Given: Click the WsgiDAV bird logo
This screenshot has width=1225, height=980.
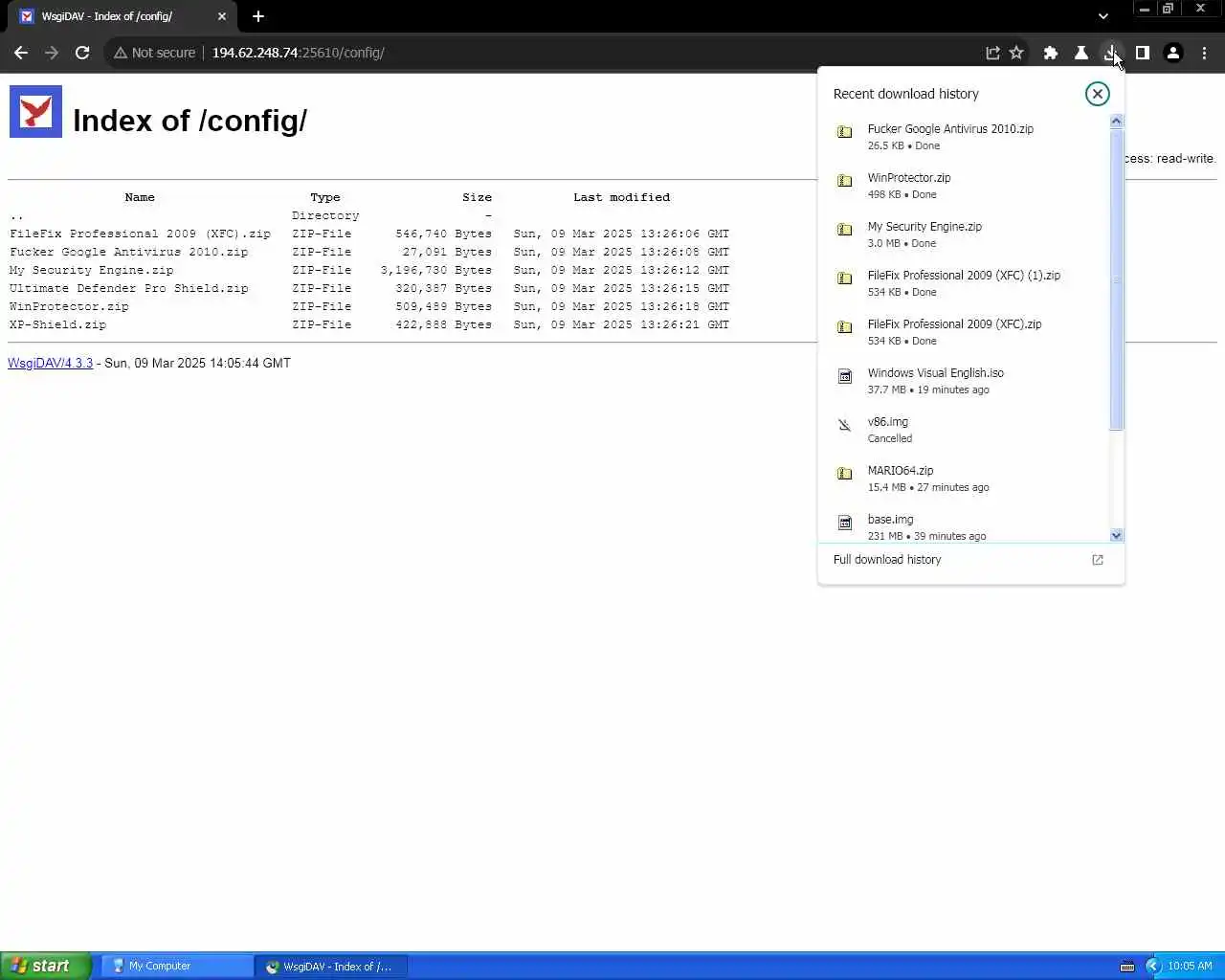Looking at the screenshot, I should (x=35, y=111).
